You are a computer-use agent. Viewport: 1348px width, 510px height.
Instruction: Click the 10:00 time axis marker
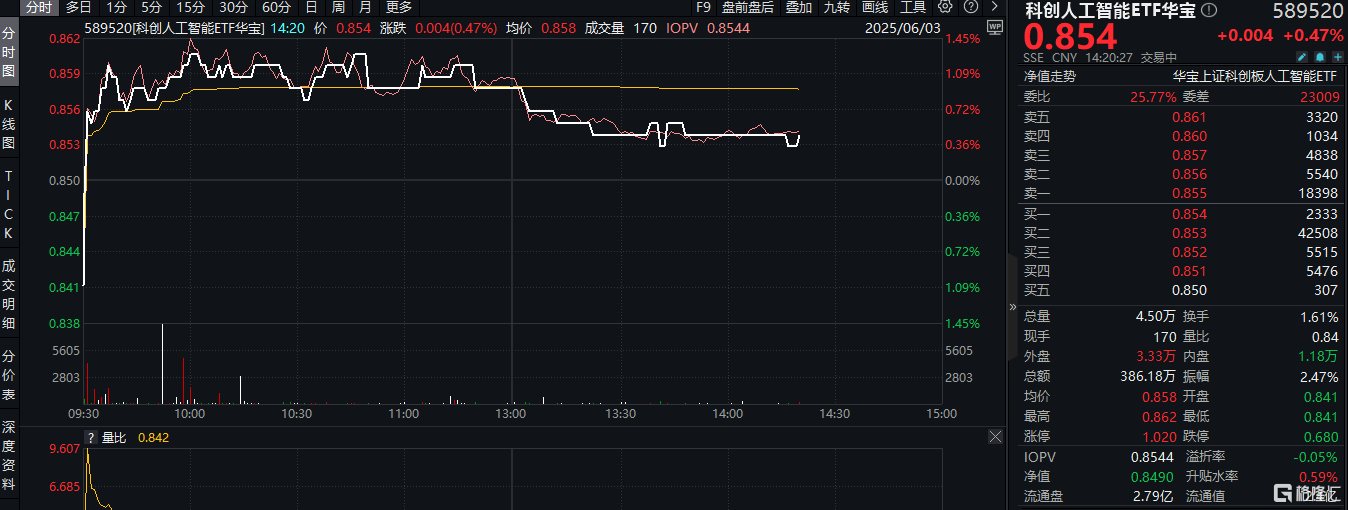[x=189, y=413]
